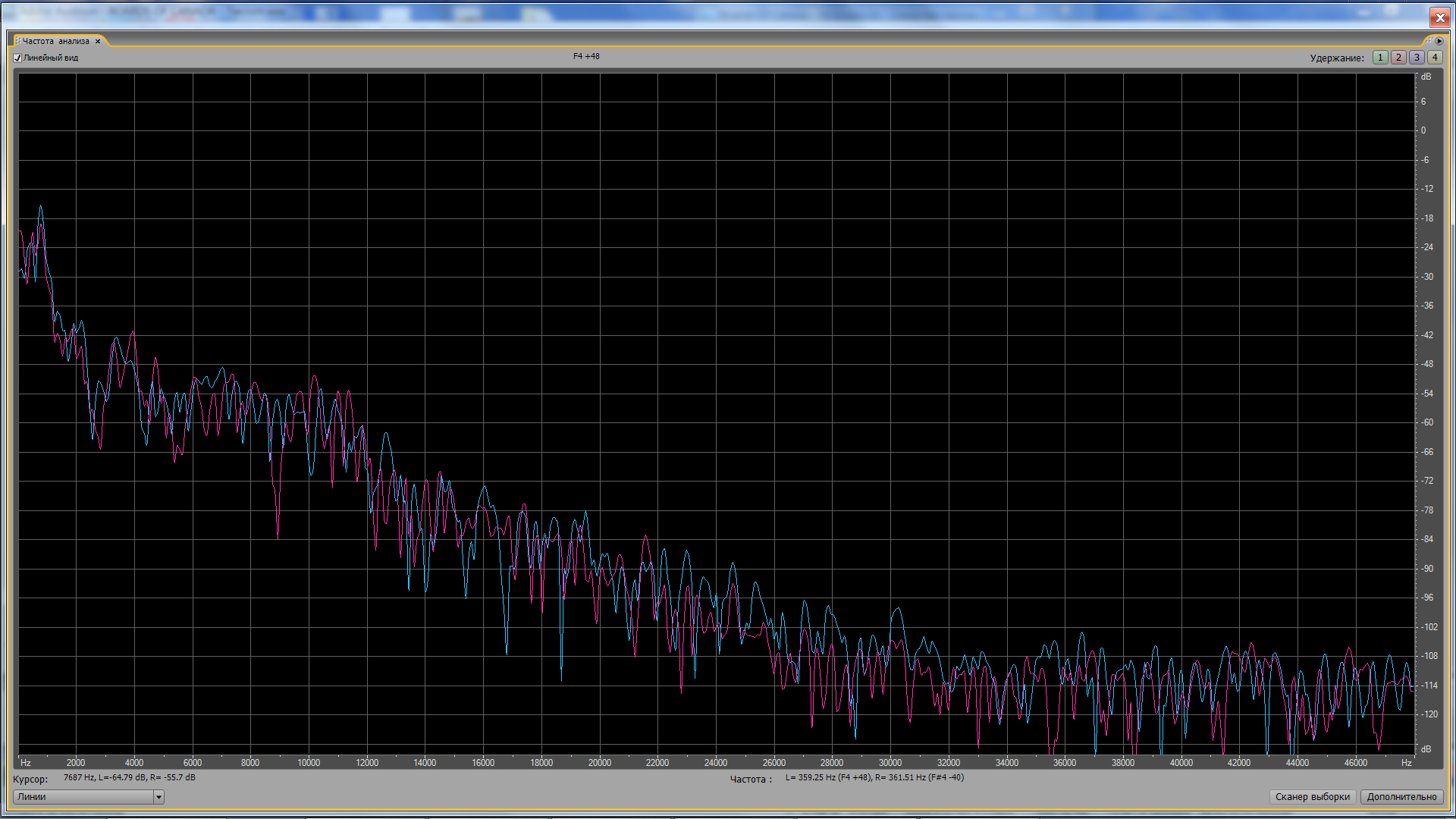Screen dimensions: 1456x819
Task: Open the Дополнительно options button
Action: coord(1401,797)
